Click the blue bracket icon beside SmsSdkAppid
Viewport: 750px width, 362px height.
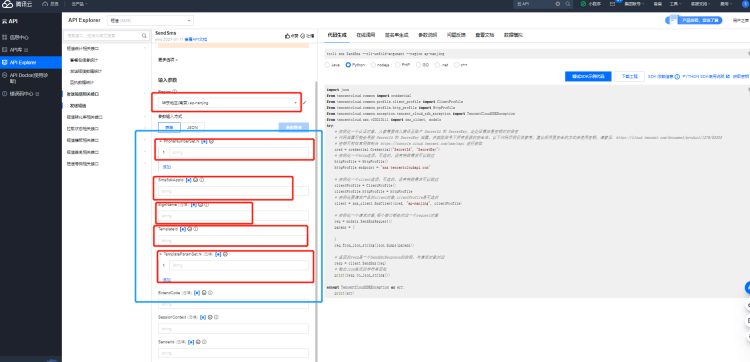[x=188, y=180]
